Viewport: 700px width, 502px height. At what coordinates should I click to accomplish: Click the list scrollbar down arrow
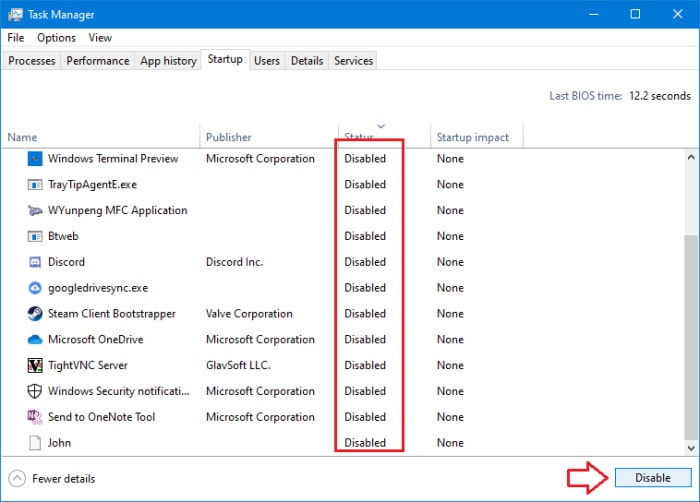[691, 448]
